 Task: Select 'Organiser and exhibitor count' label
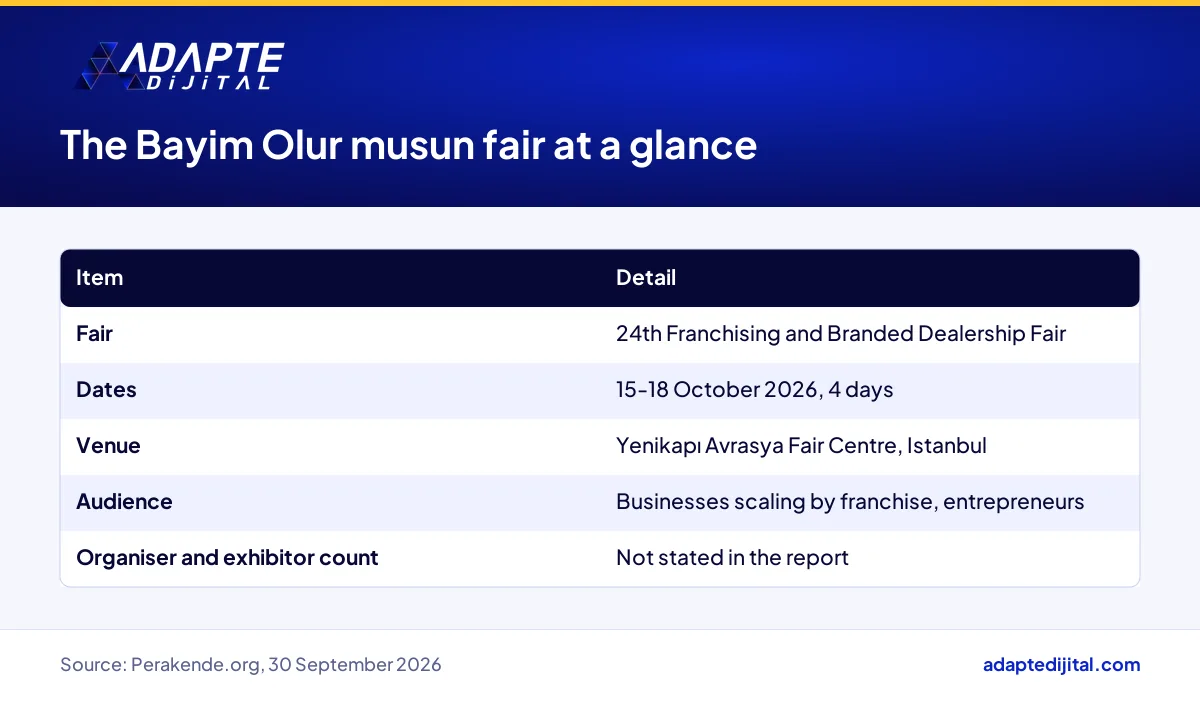point(227,558)
